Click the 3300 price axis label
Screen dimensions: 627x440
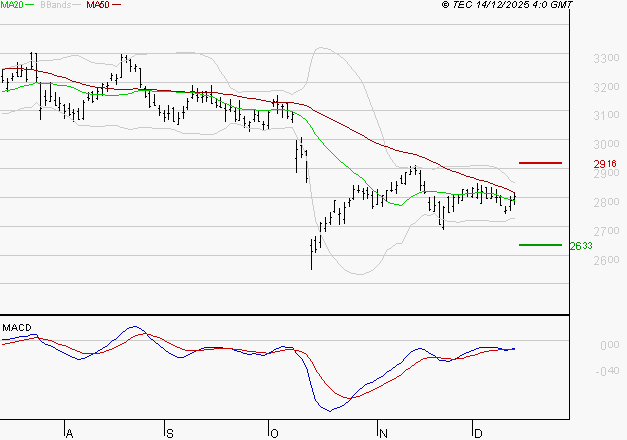pos(606,58)
